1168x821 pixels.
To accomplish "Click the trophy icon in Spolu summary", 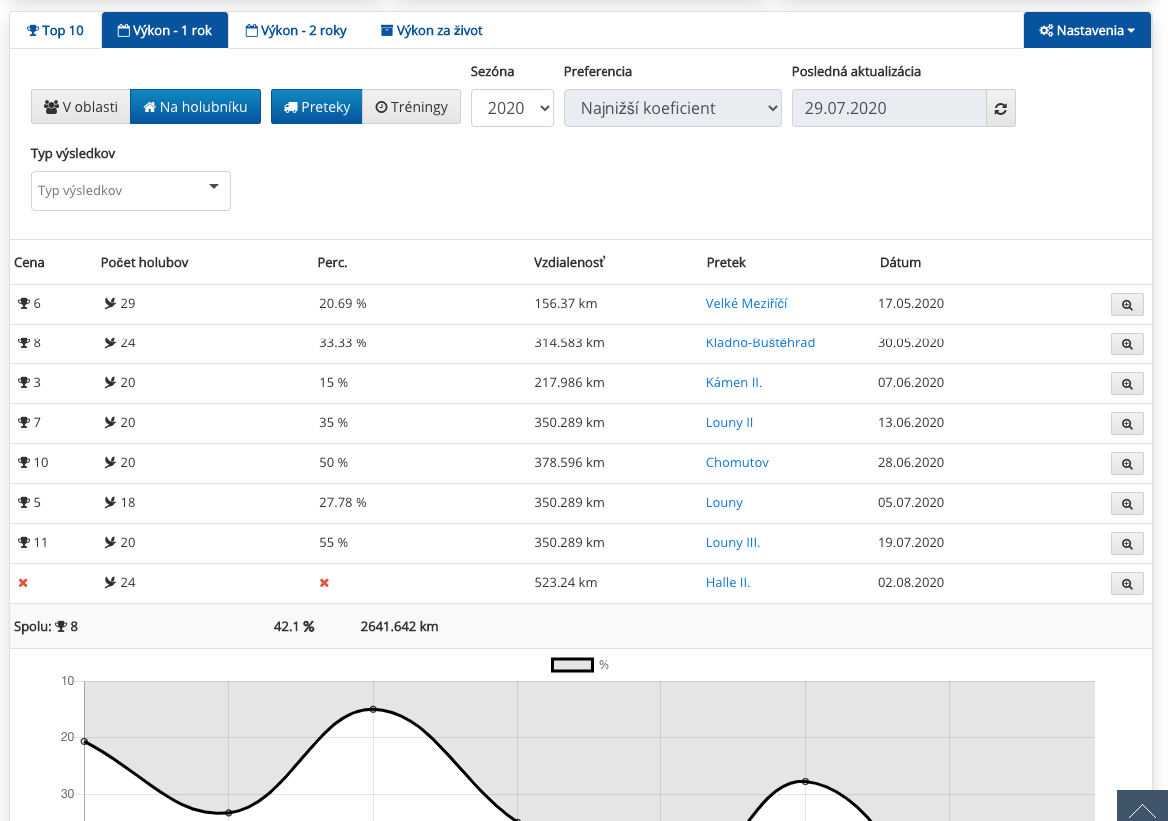I will click(x=61, y=627).
